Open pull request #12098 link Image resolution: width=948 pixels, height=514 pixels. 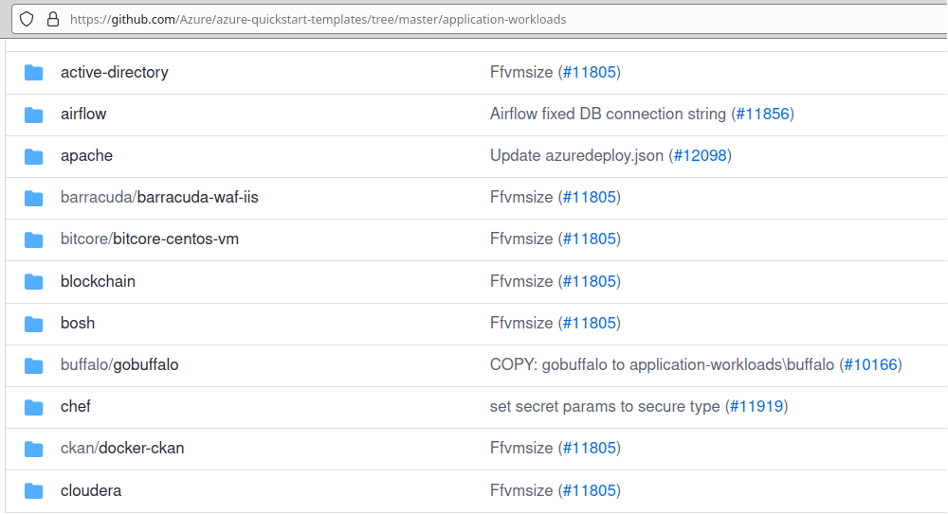[x=699, y=156]
